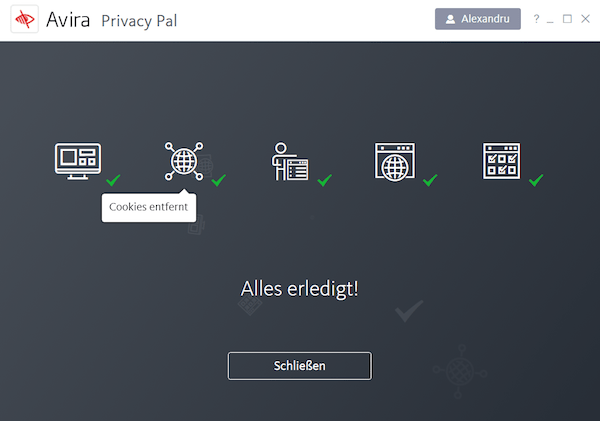Click the monitor dashboard icon
The width and height of the screenshot is (600, 421).
pyautogui.click(x=78, y=161)
